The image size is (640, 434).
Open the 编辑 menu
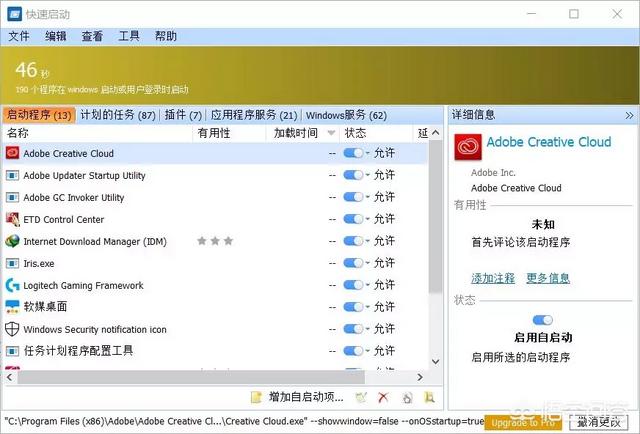point(56,36)
